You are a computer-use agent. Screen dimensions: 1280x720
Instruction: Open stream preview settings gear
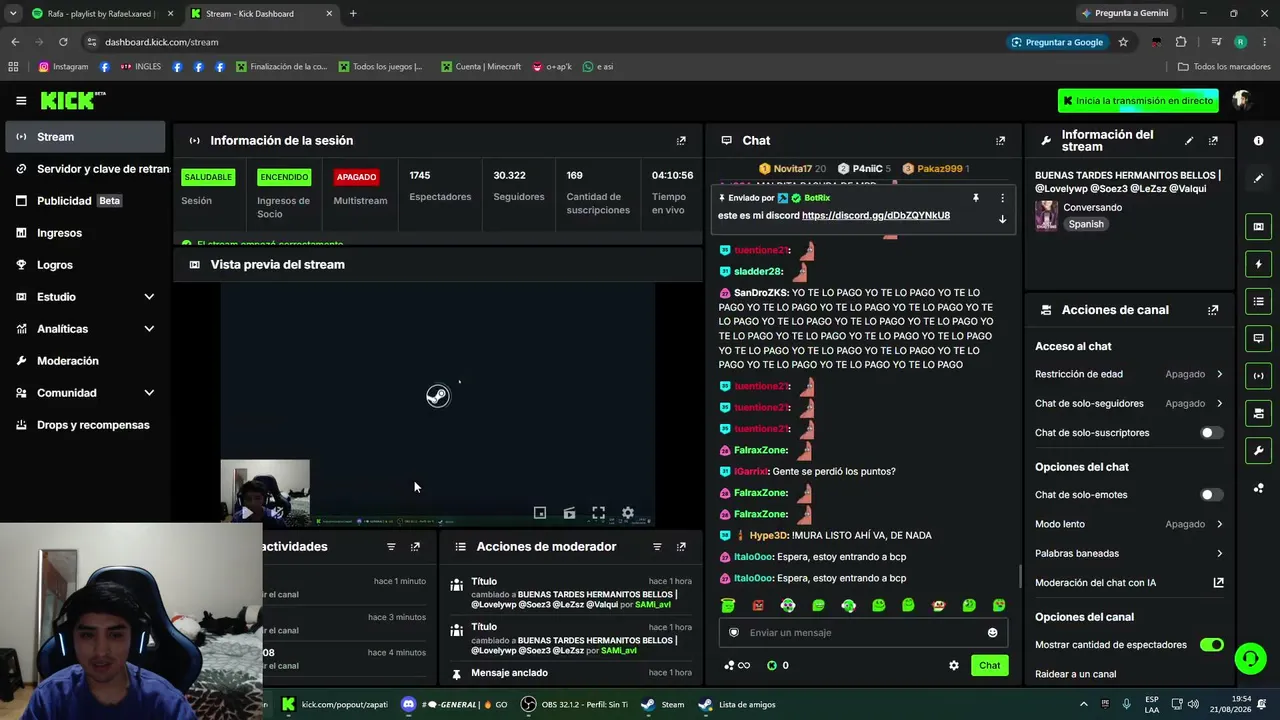pos(628,513)
